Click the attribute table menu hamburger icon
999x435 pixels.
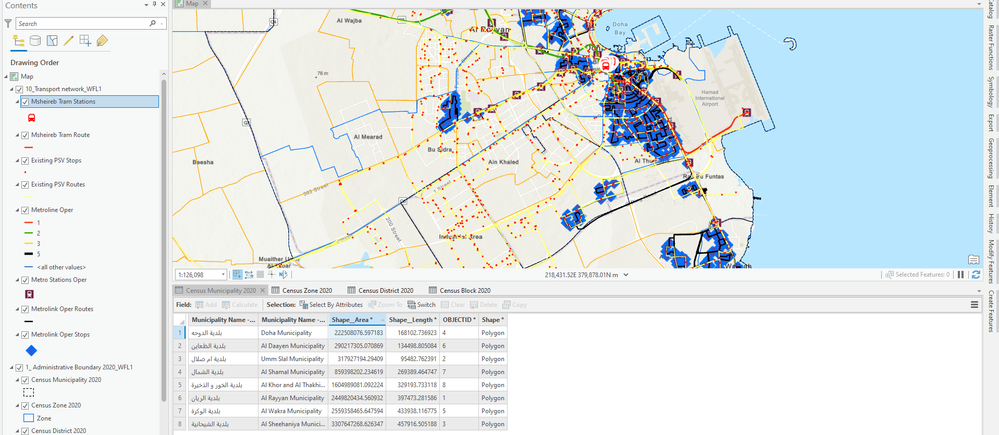tap(975, 304)
